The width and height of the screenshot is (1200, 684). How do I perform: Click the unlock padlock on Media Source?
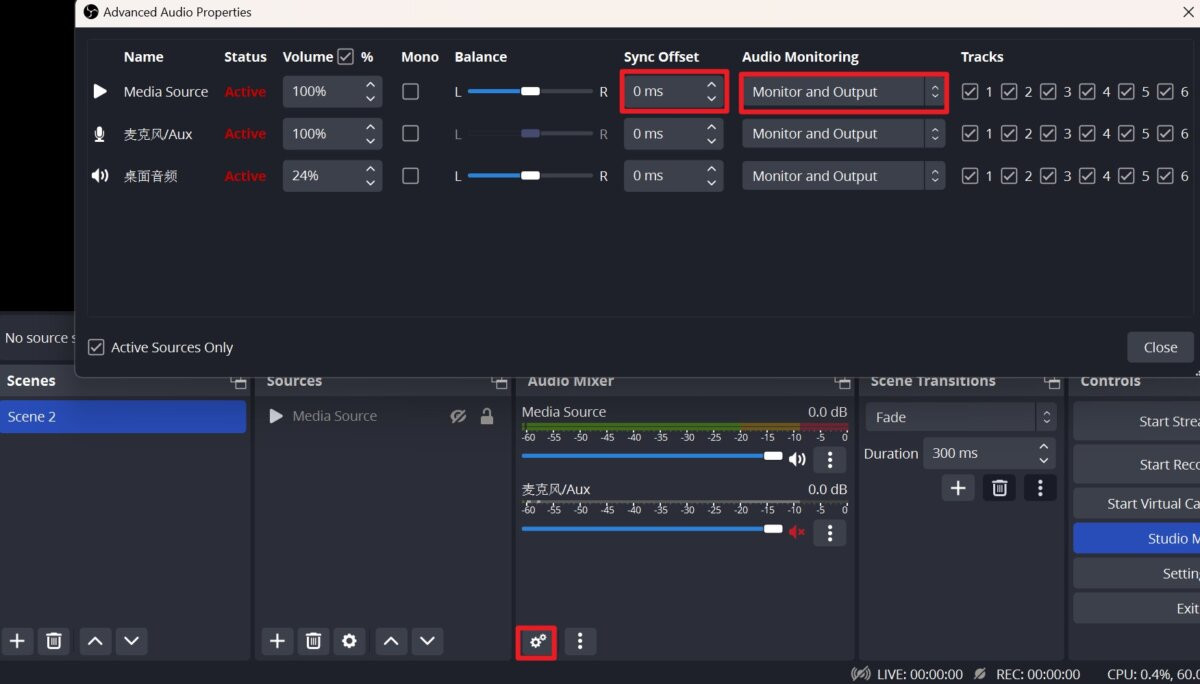click(x=487, y=416)
